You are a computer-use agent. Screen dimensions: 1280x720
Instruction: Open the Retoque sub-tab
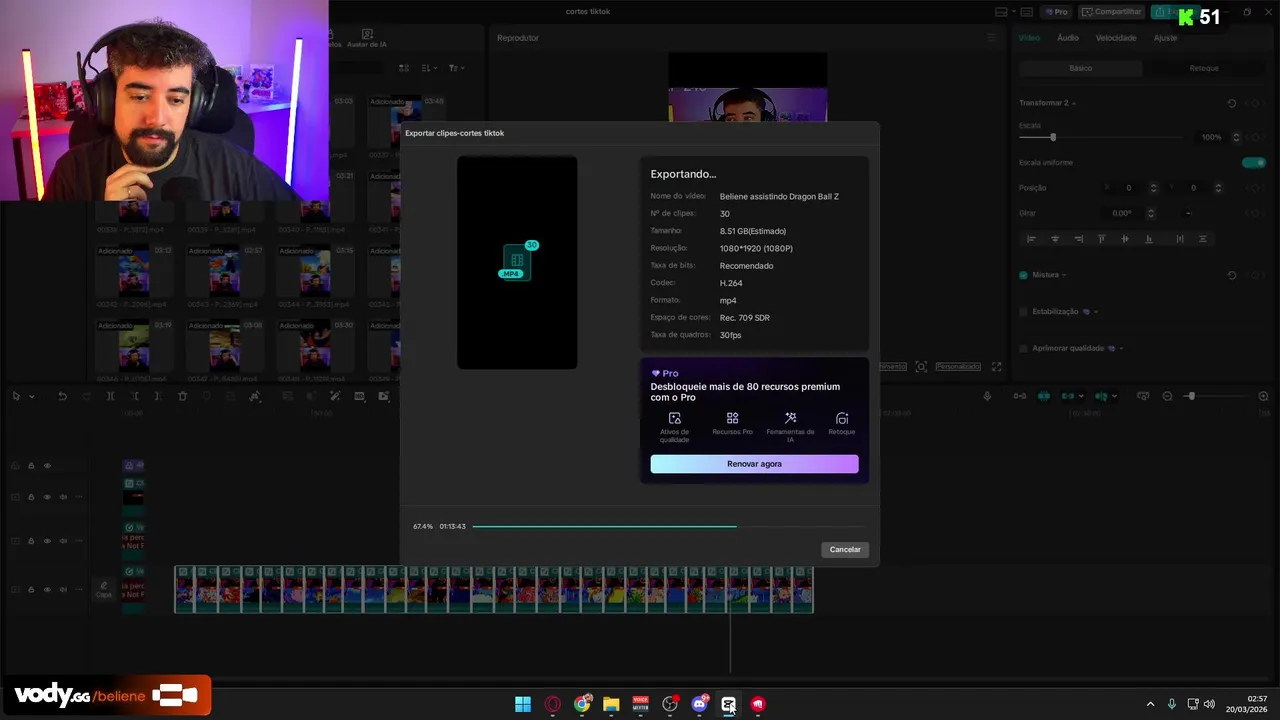[x=1204, y=68]
